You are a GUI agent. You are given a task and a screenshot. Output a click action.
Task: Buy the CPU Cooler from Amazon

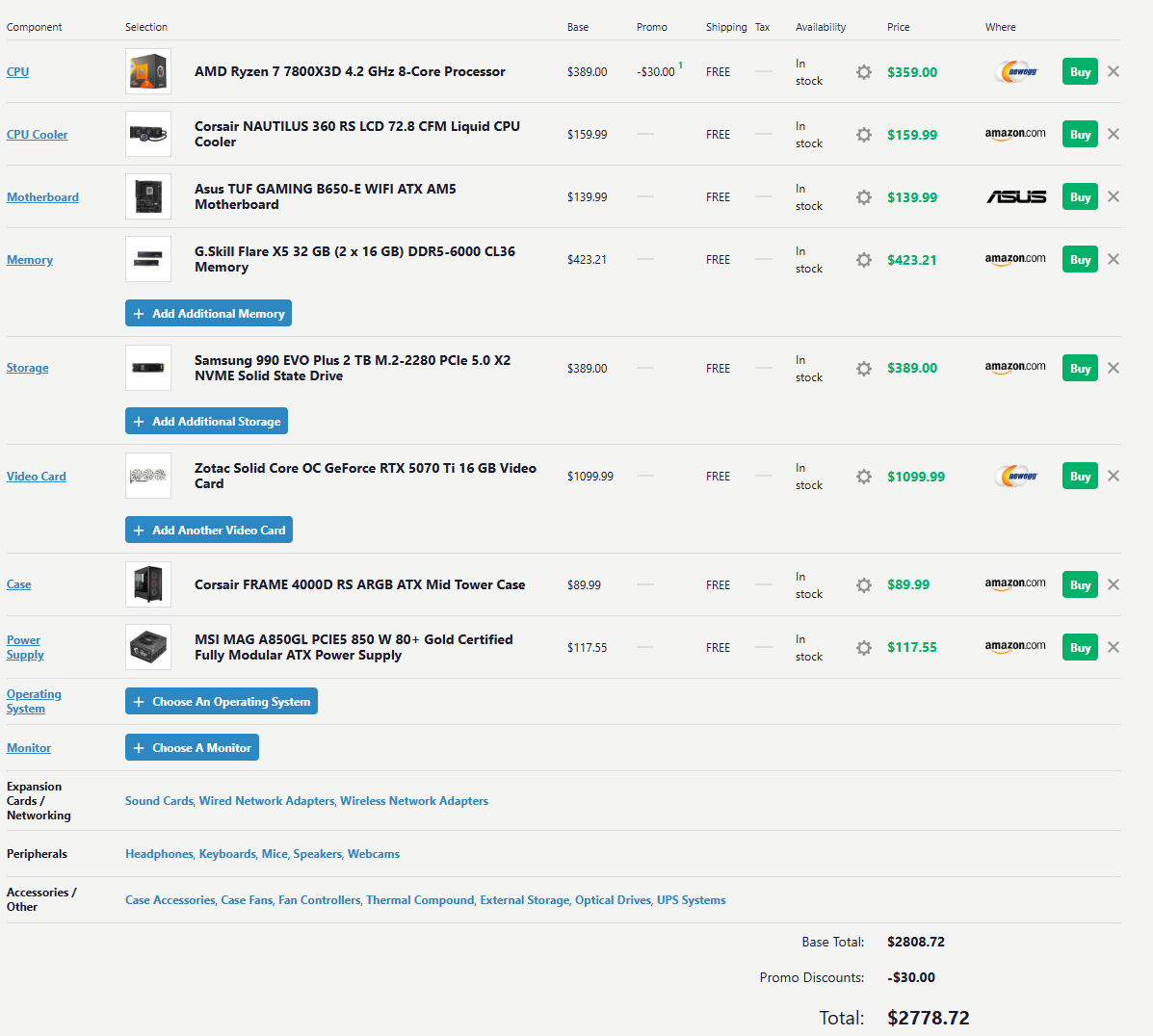tap(1080, 135)
